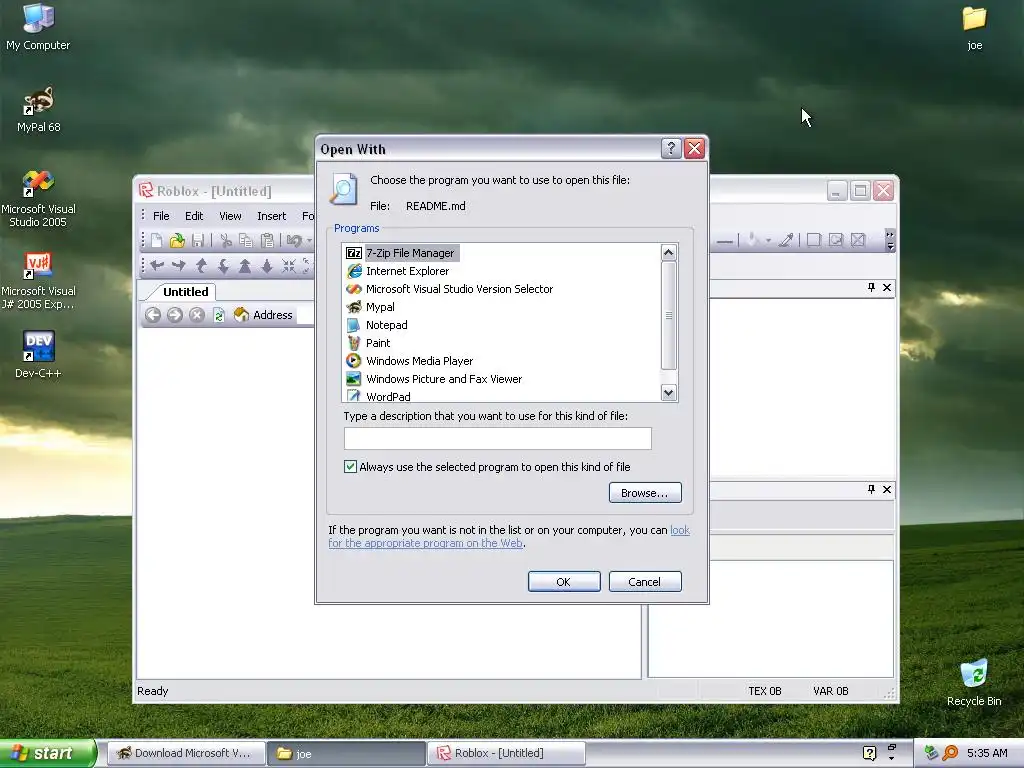
Task: Switch to the joe folder taskbar button
Action: [346, 753]
